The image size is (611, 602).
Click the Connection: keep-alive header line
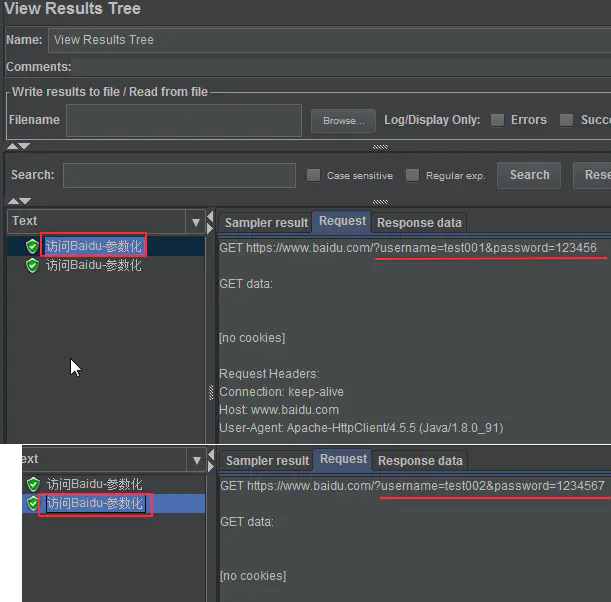coord(281,392)
